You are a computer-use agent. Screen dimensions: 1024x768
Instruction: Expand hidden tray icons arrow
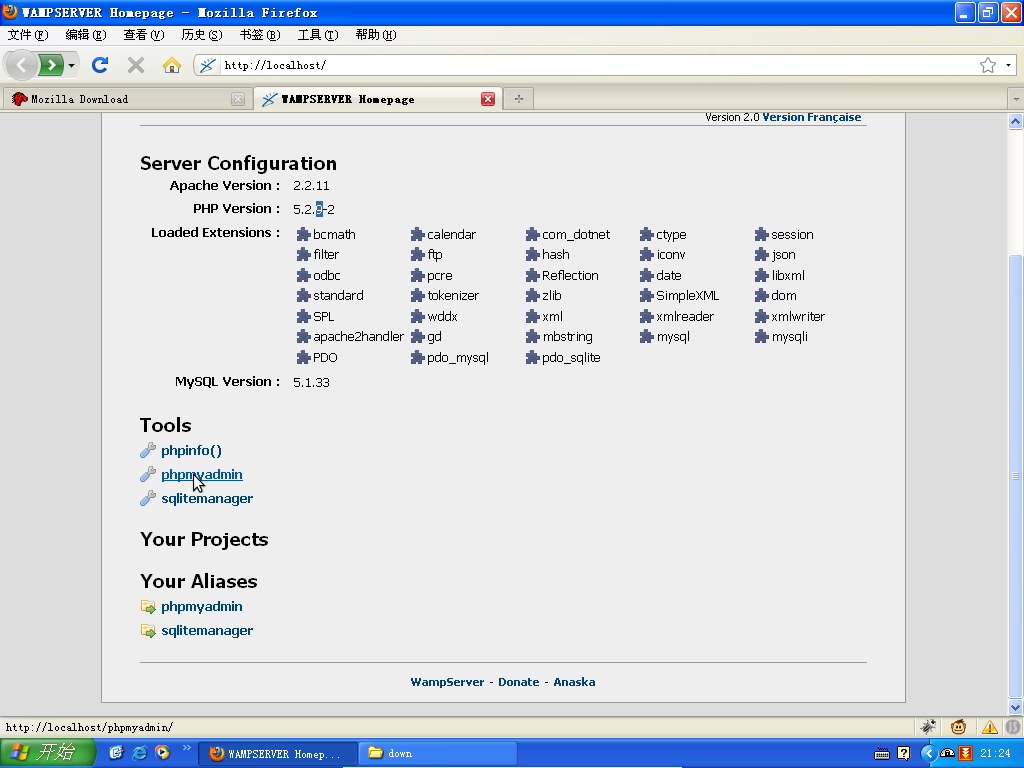pos(927,754)
